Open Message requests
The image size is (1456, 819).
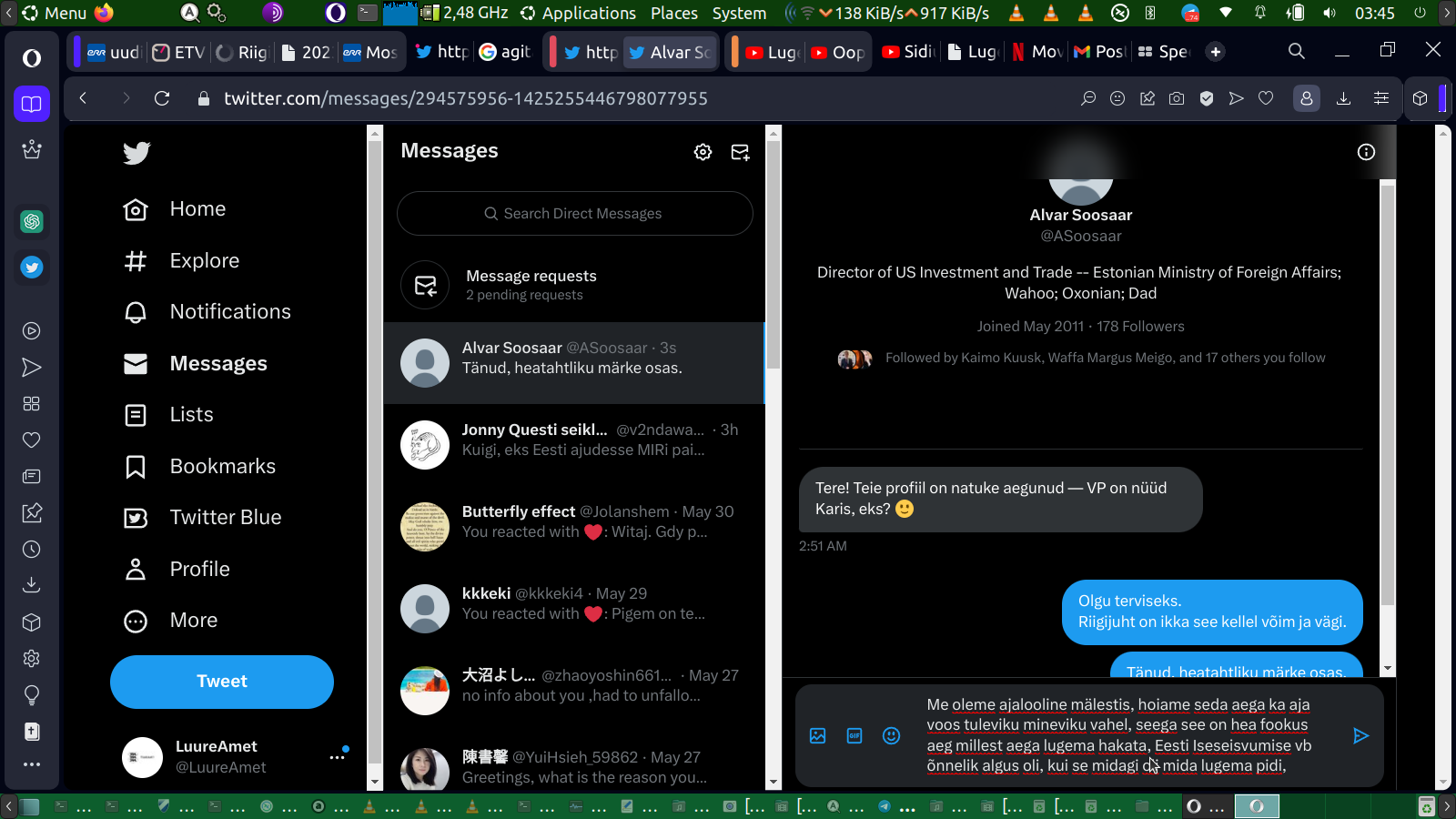(574, 285)
